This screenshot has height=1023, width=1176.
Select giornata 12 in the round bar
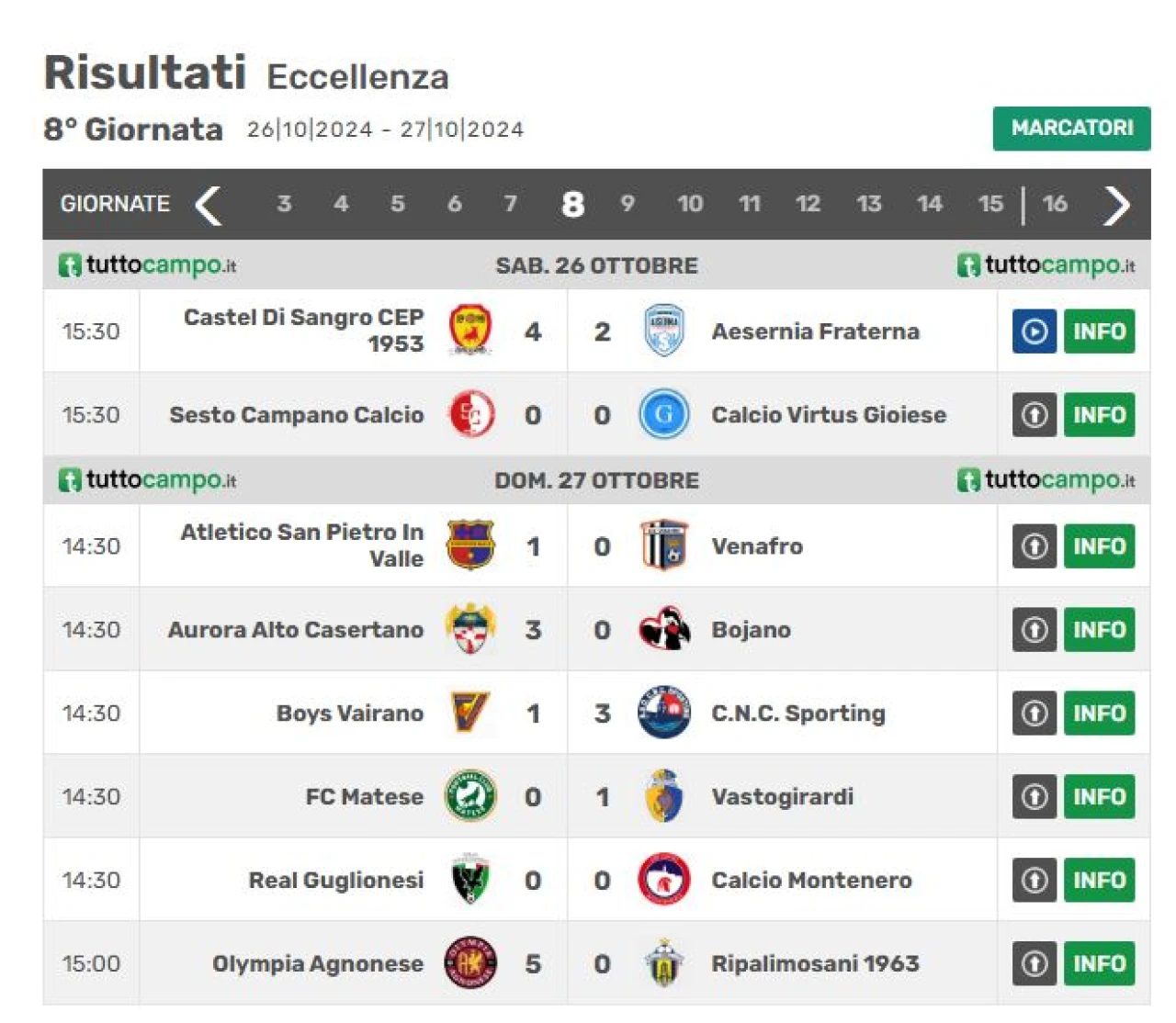[808, 203]
